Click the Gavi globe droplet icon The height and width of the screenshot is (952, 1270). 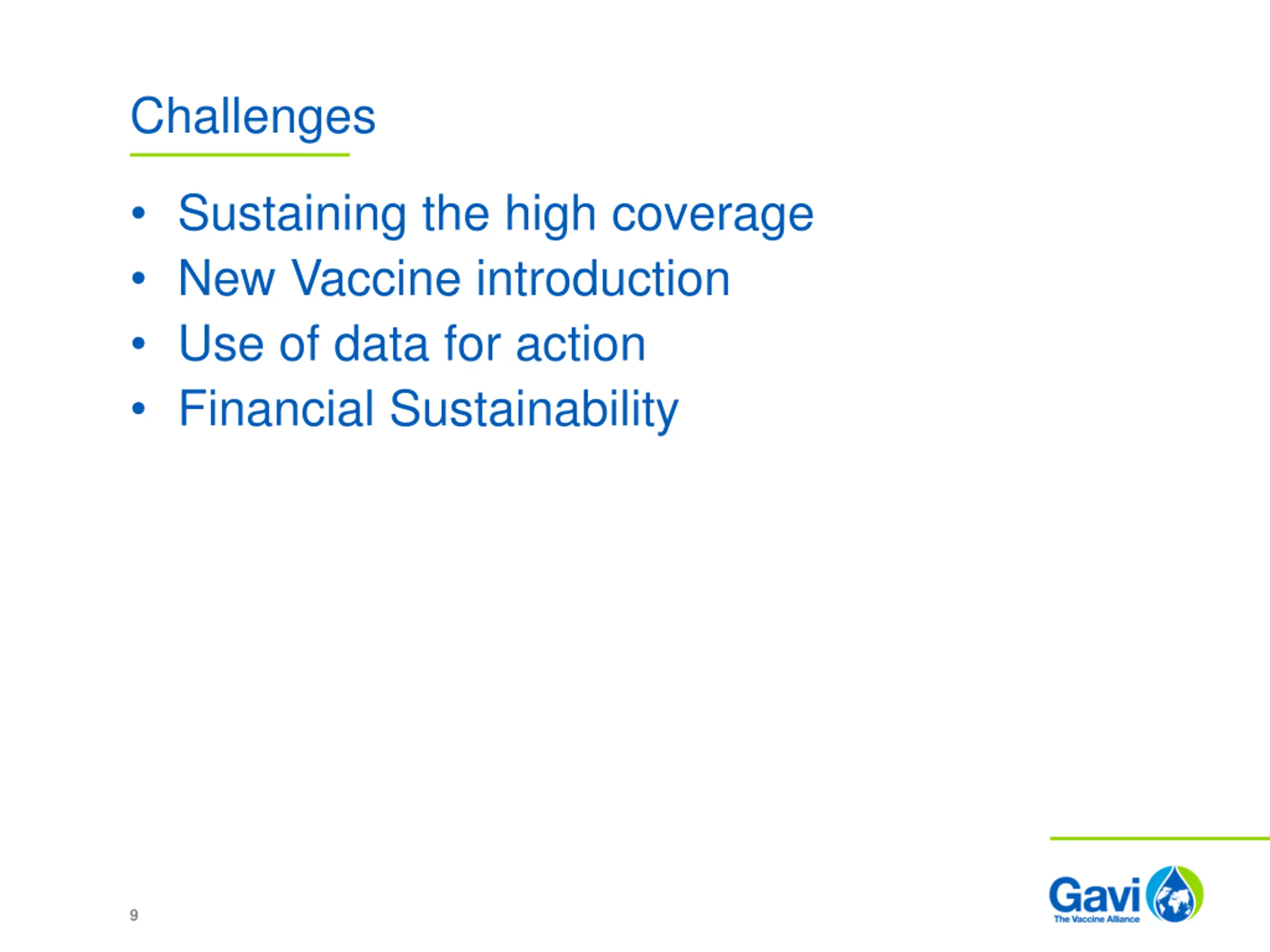pos(1175,893)
